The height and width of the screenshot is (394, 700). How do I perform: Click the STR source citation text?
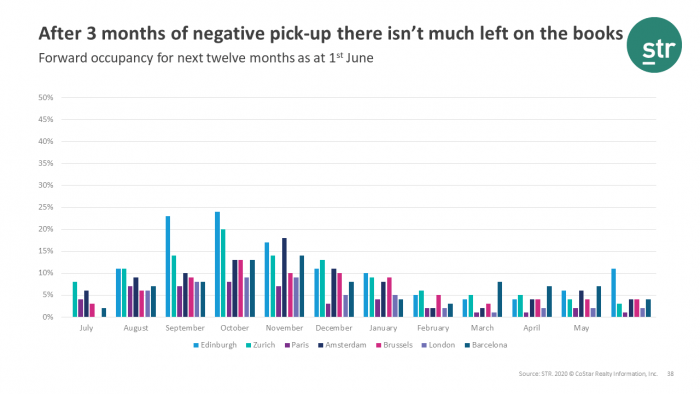click(588, 373)
